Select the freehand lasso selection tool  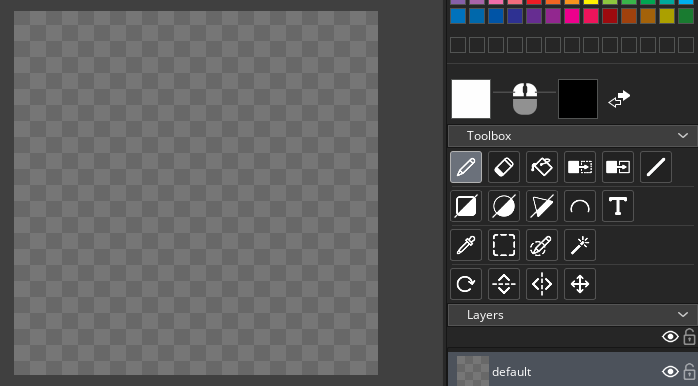pyautogui.click(x=542, y=245)
